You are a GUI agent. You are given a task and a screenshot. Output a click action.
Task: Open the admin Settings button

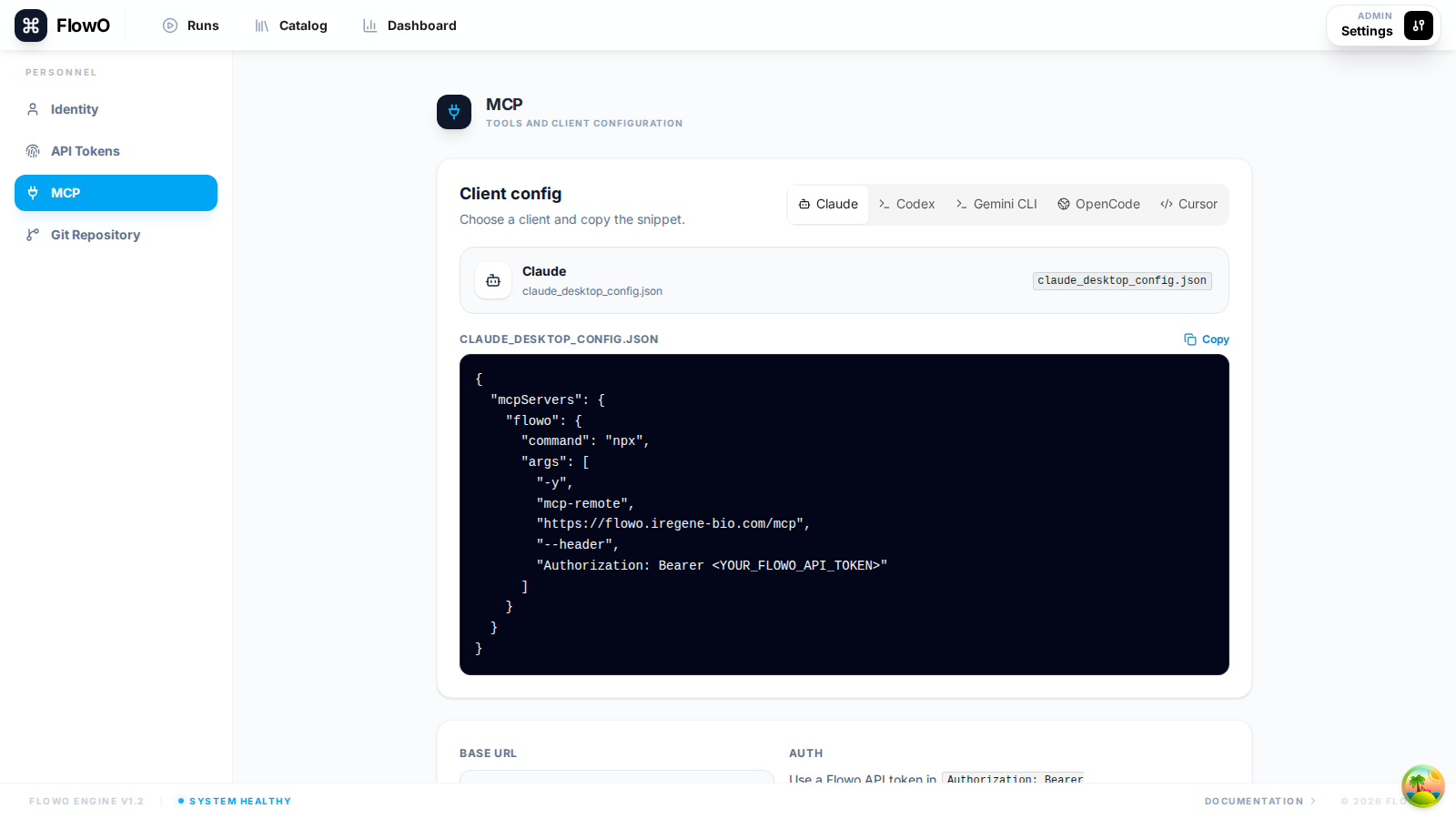(x=1383, y=25)
